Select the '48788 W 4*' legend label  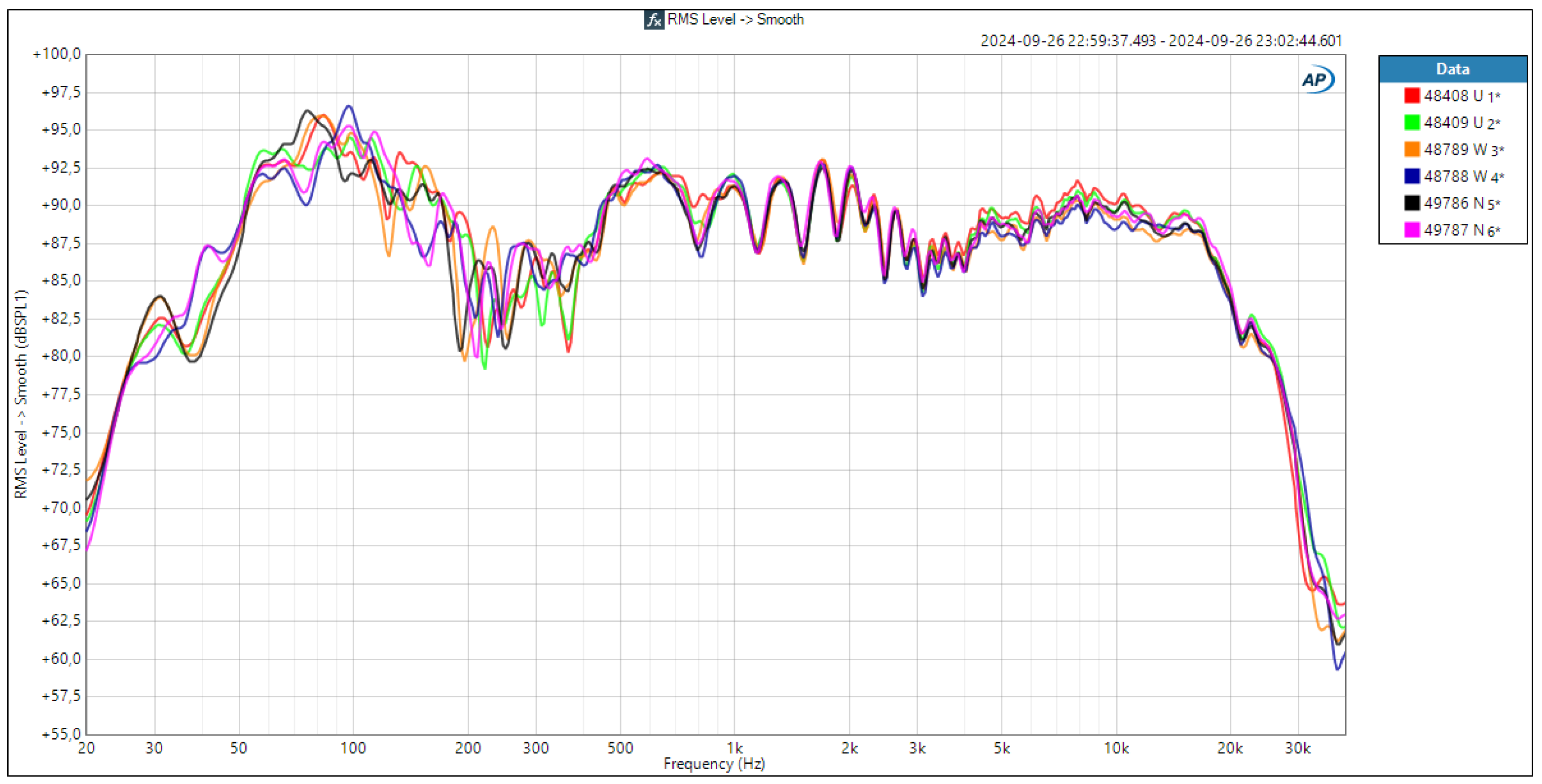point(1463,177)
